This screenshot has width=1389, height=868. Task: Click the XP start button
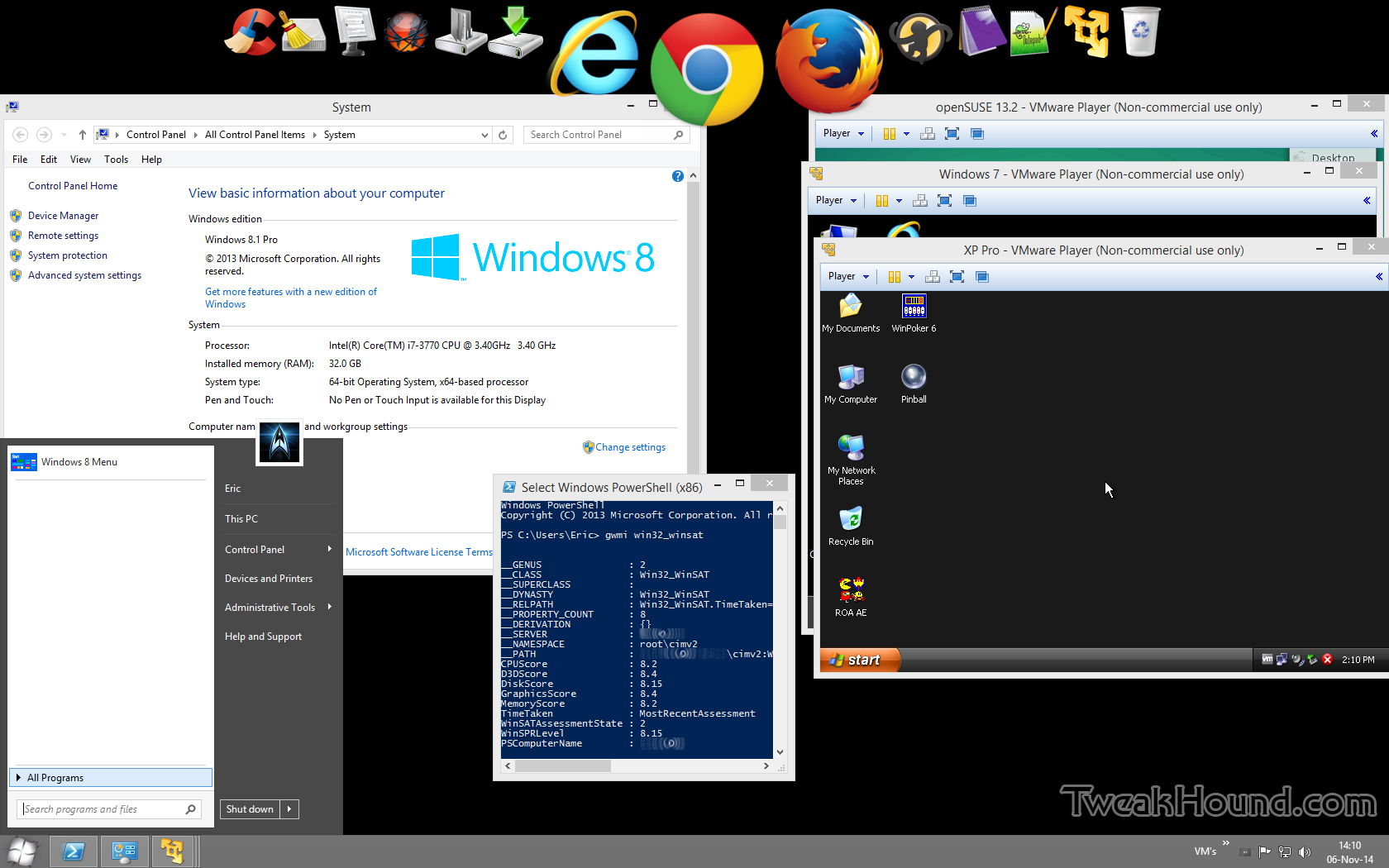click(x=859, y=660)
